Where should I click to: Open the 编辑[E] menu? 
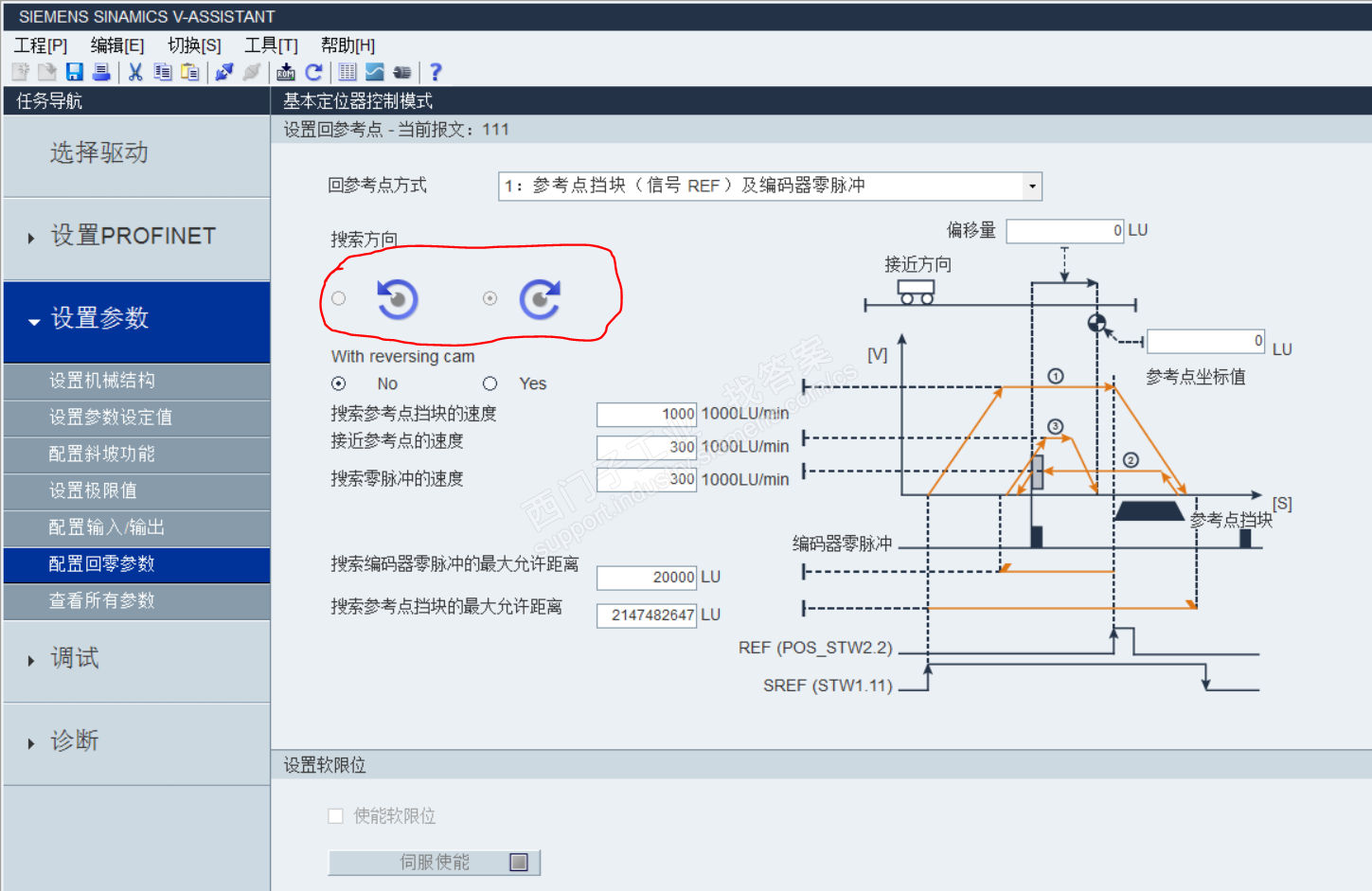[x=117, y=45]
